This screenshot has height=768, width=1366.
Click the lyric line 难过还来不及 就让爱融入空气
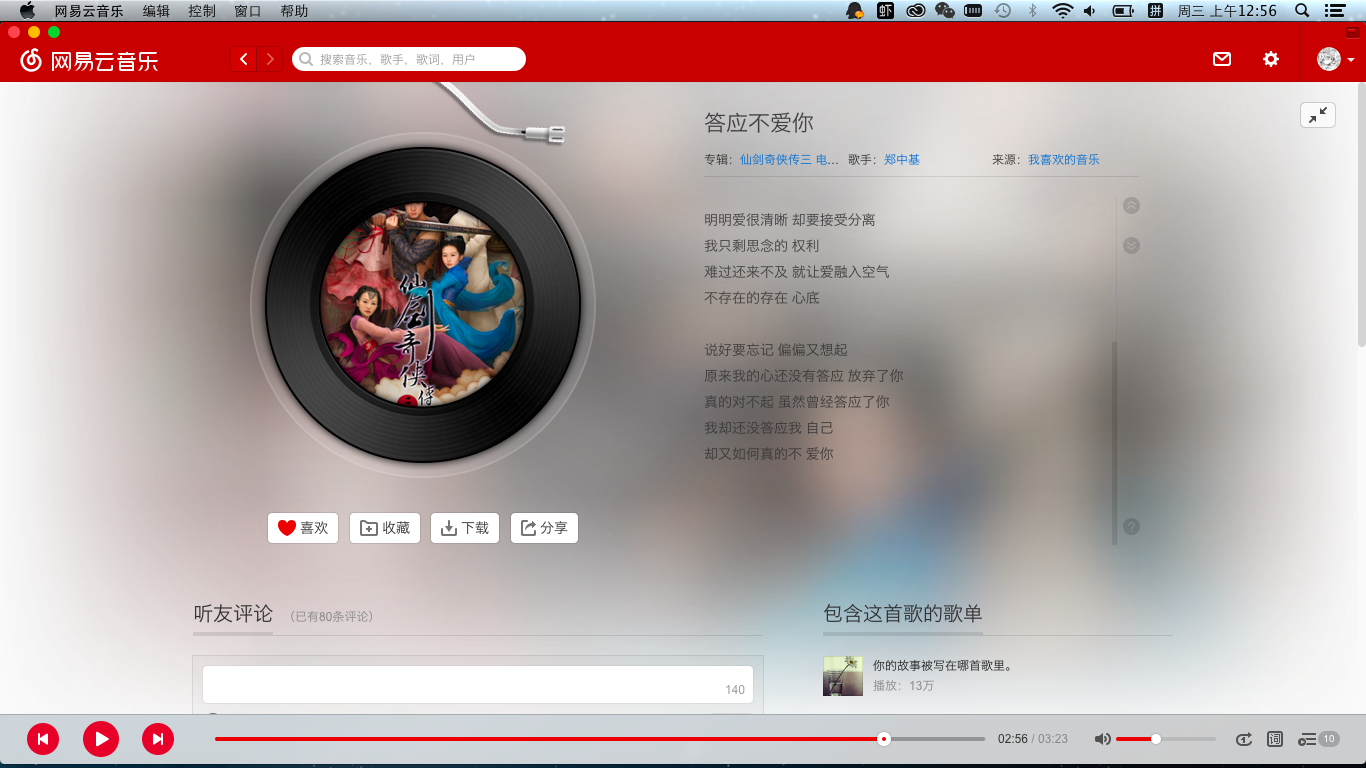796,272
